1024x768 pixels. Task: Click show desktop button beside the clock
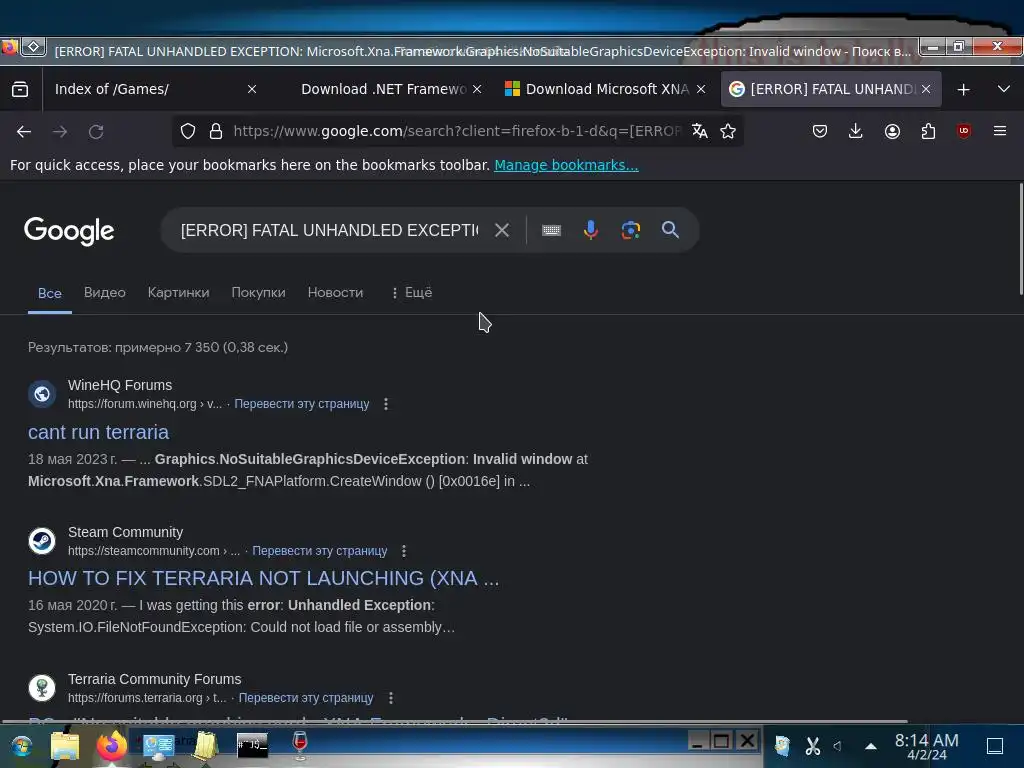pyautogui.click(x=995, y=746)
